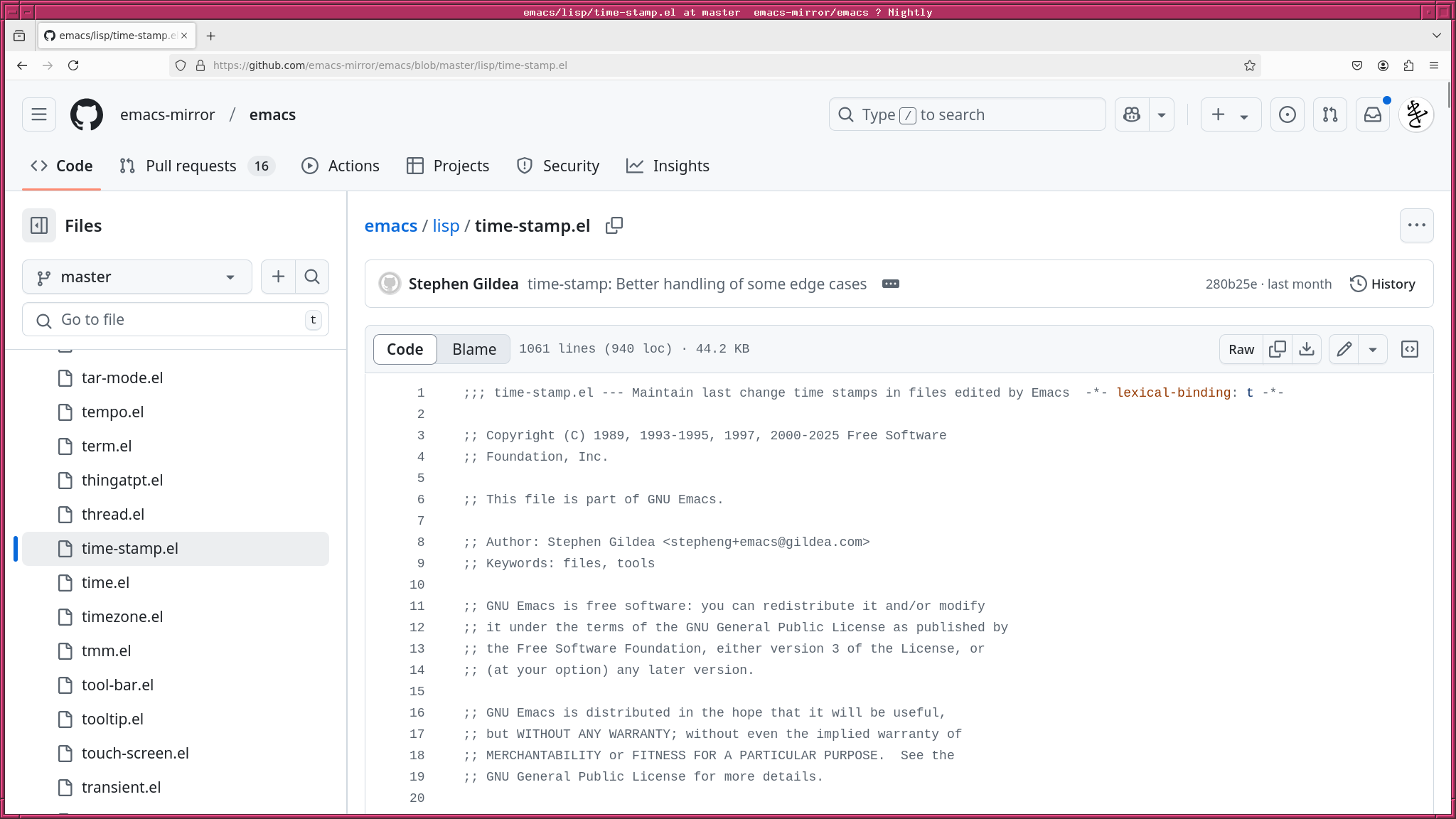The height and width of the screenshot is (819, 1456).
Task: Expand edit options dropdown arrow
Action: point(1373,349)
